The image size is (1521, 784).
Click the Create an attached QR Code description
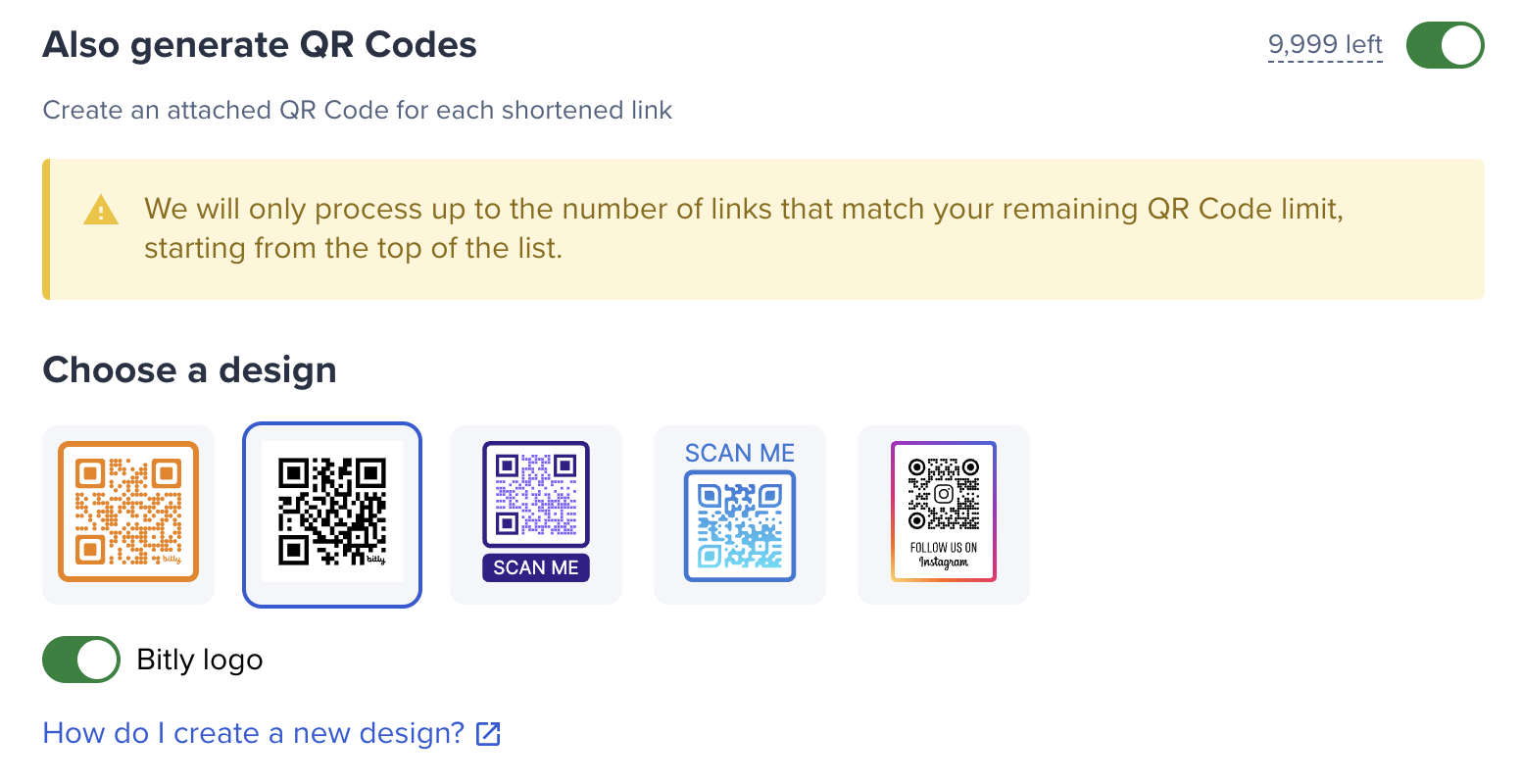(358, 110)
